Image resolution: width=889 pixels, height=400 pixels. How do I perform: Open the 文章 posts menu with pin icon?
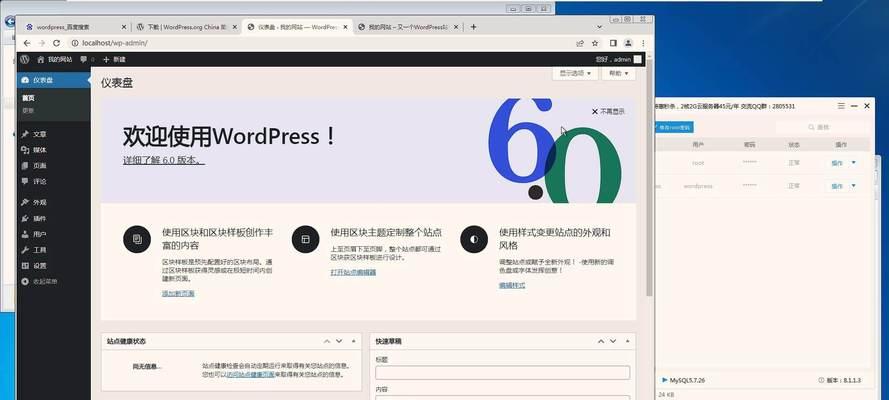click(25, 134)
